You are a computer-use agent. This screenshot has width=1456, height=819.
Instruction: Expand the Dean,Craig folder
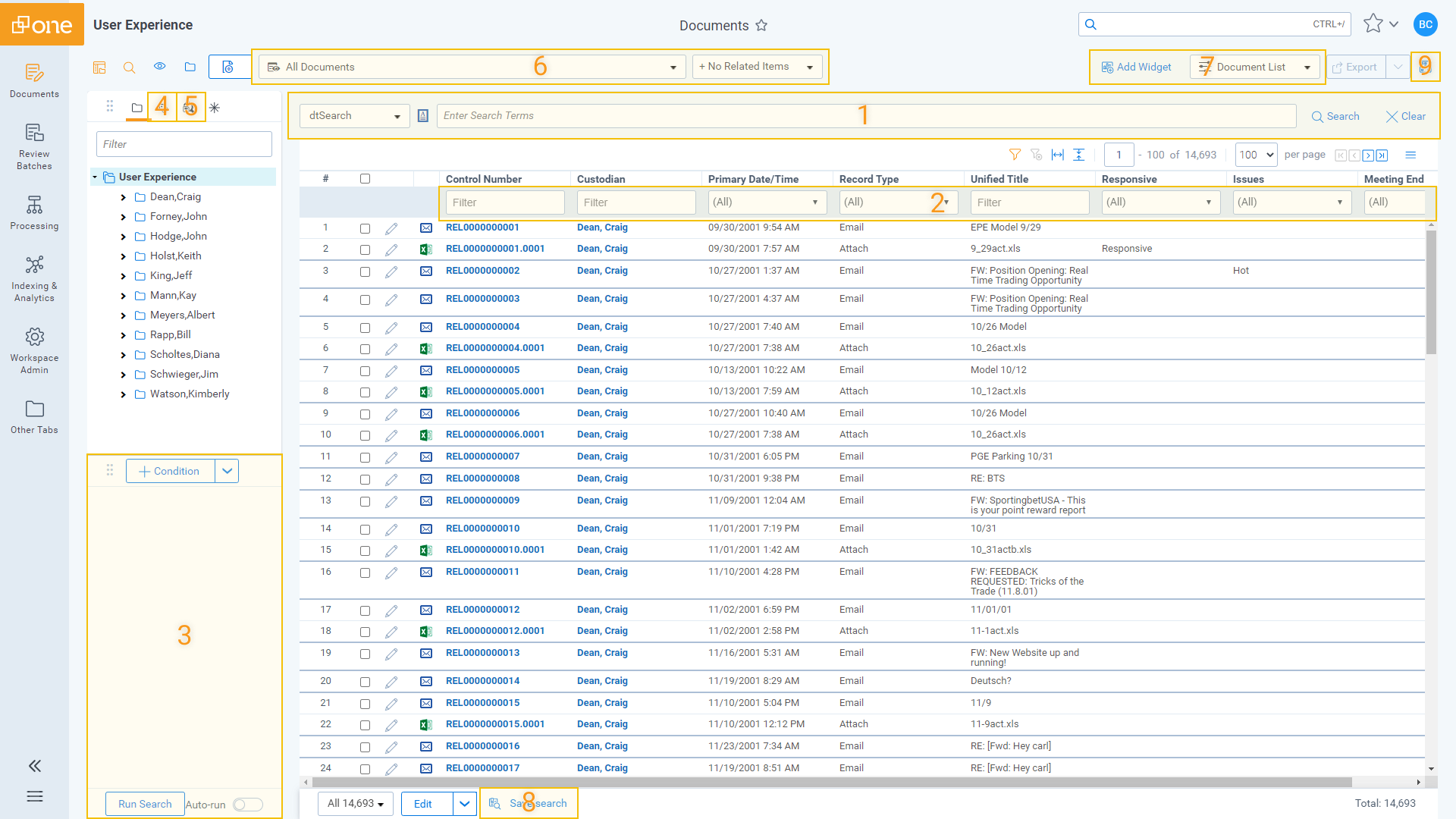coord(123,197)
